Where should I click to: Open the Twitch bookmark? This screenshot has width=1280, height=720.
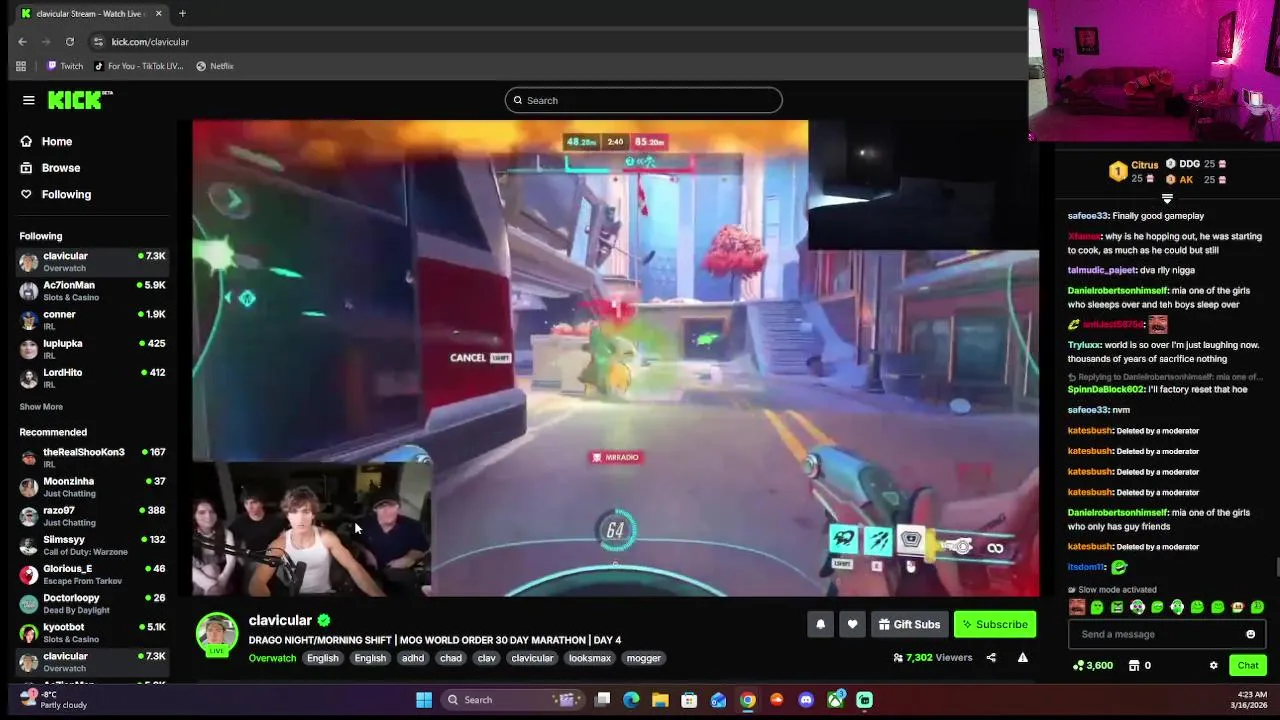65,66
